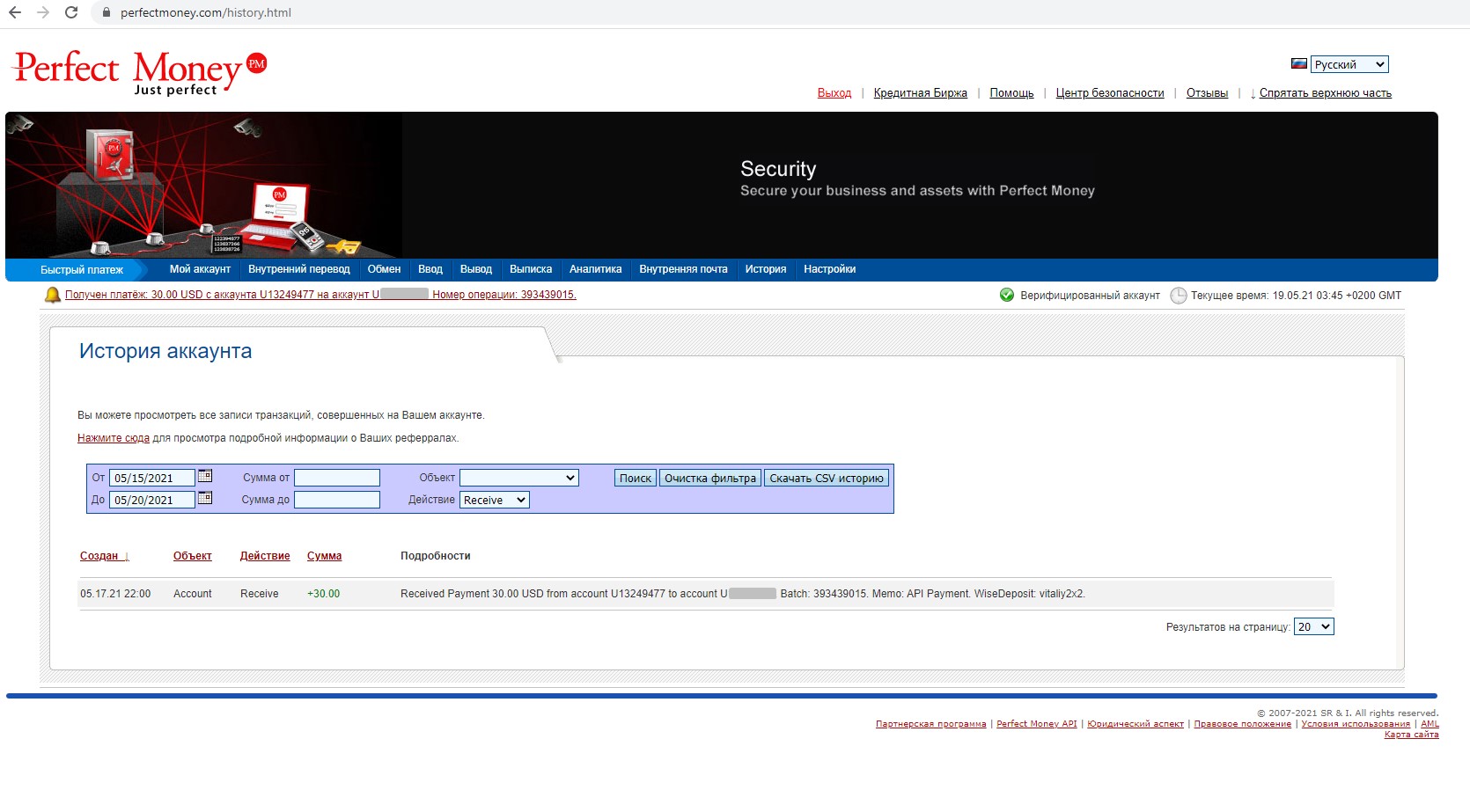Click the 05.17.21 22:00 date cell

pos(115,594)
